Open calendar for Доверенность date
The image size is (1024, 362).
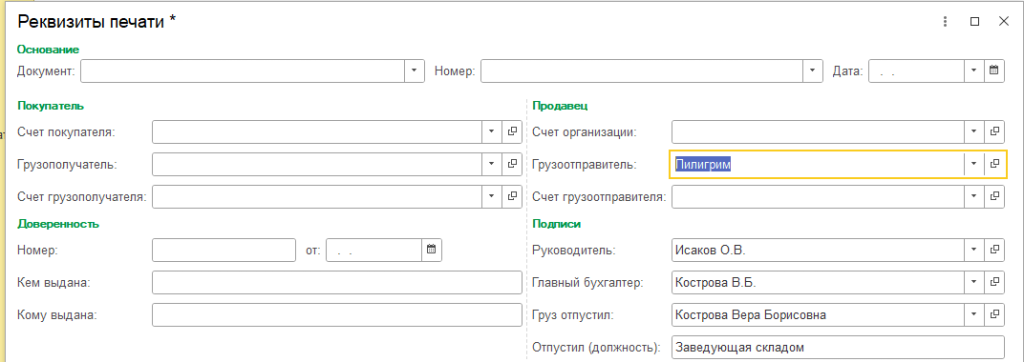432,249
